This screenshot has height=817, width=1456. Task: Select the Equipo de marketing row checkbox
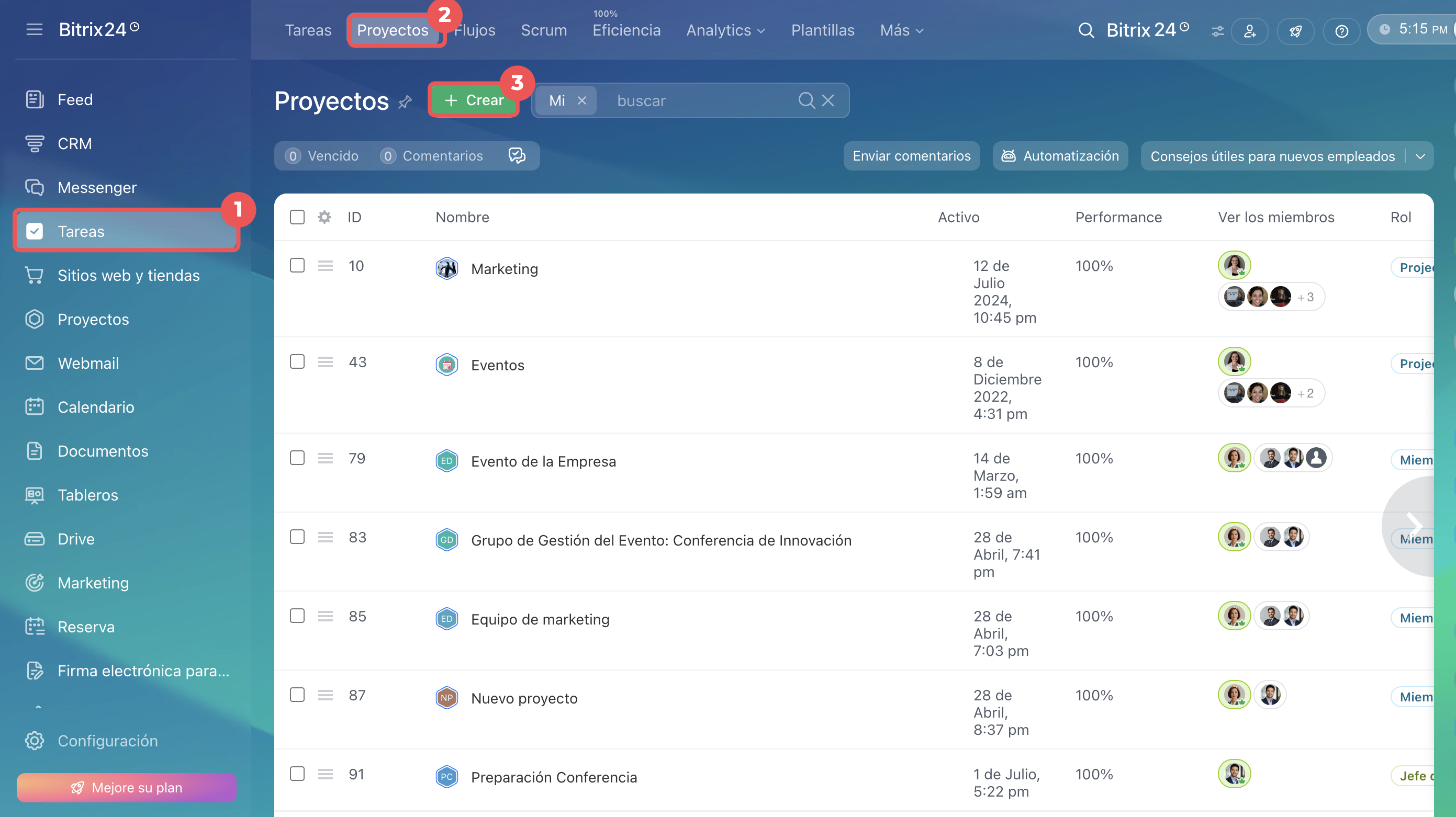click(x=297, y=616)
